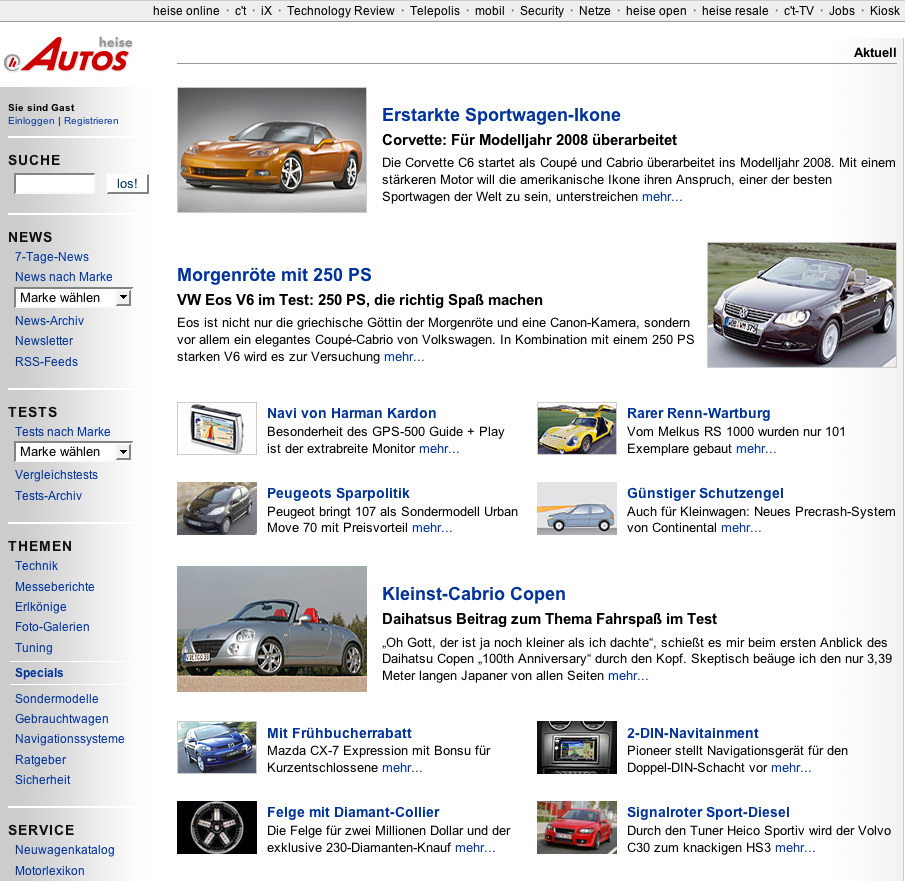The image size is (905, 881).
Task: Go to iX in the top bar
Action: tap(266, 10)
